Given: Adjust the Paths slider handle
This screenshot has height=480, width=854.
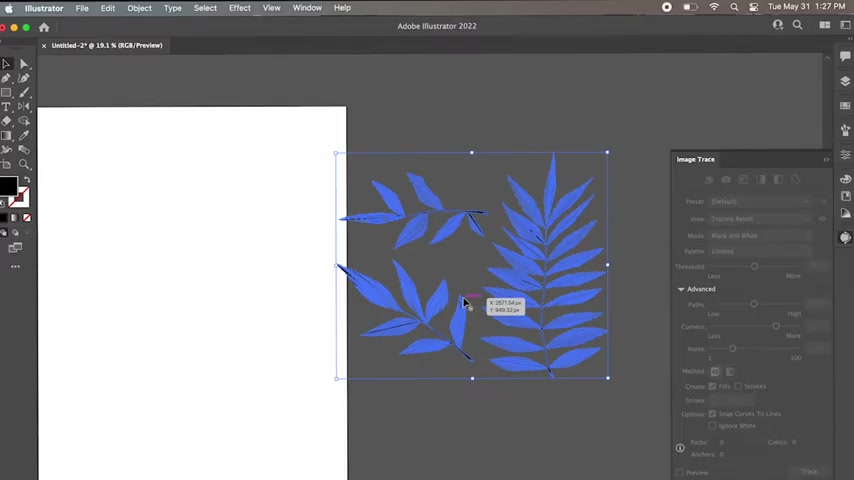Looking at the screenshot, I should 754,304.
